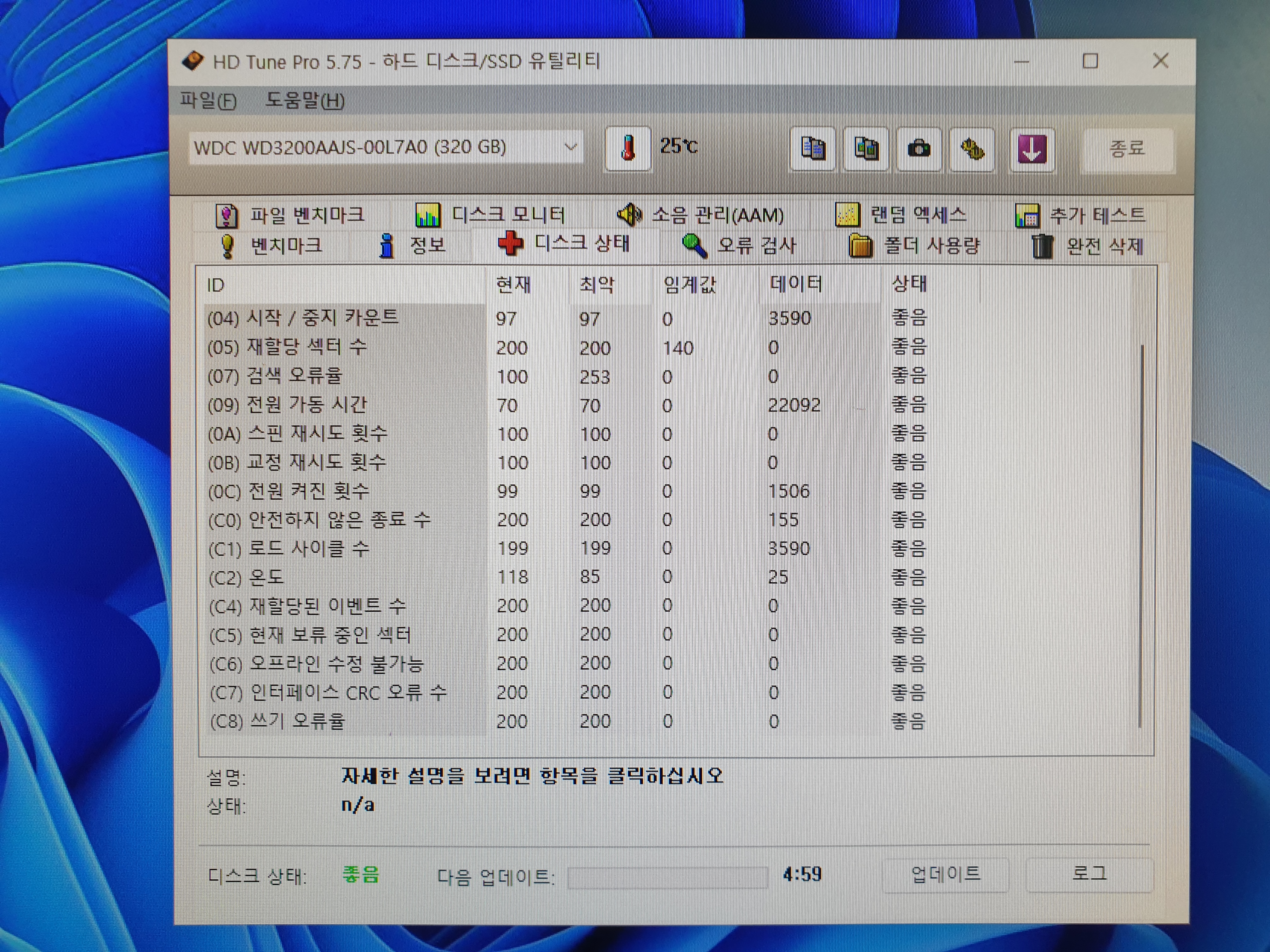
Task: Switch to the 파일 벤치마크 tab
Action: pos(290,215)
